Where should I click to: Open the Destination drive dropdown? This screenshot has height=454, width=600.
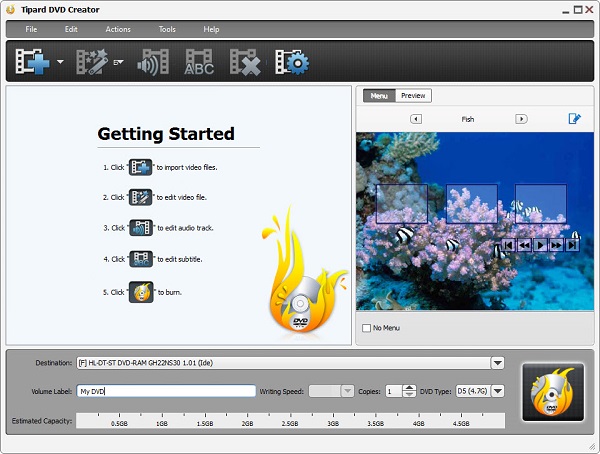pyautogui.click(x=497, y=362)
